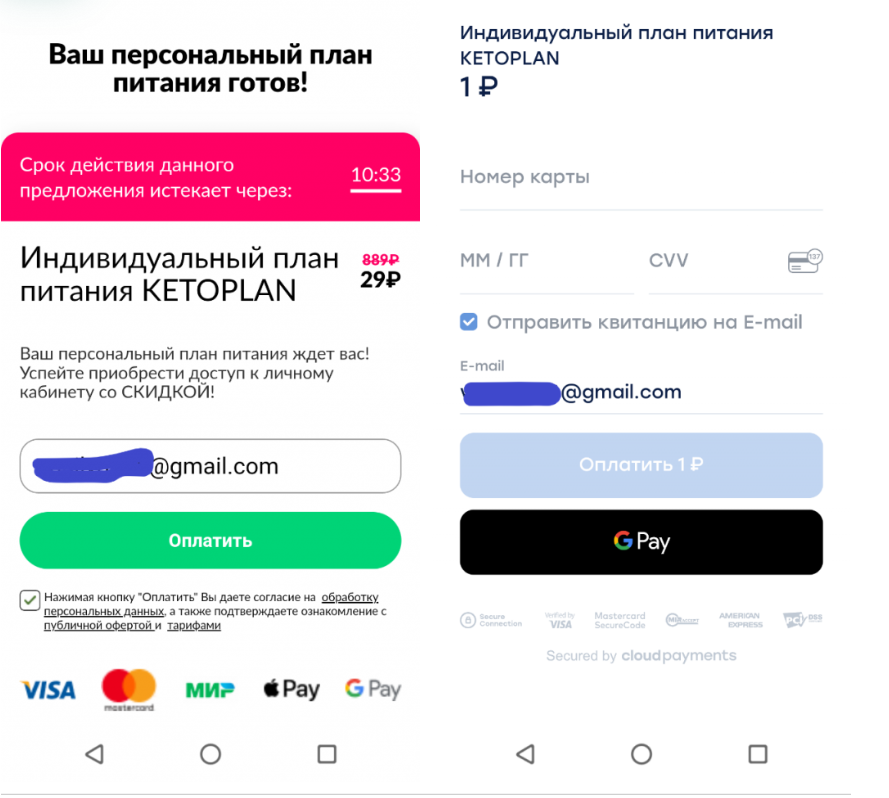This screenshot has width=889, height=798.
Task: Click the CVV card hint icon
Action: [x=805, y=261]
